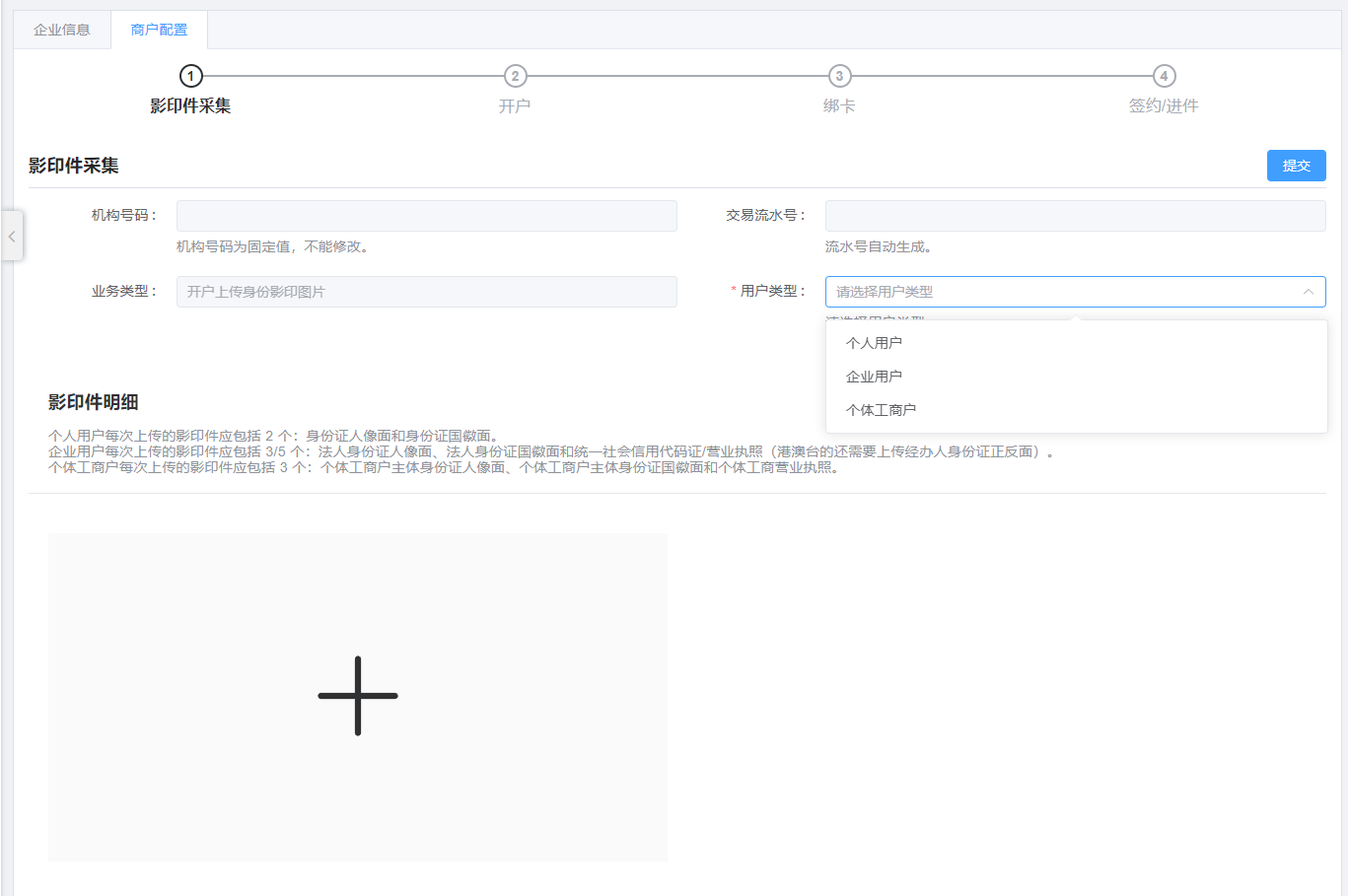Click the 绑卡 step label
Screen dimensions: 1348x896
point(839,105)
